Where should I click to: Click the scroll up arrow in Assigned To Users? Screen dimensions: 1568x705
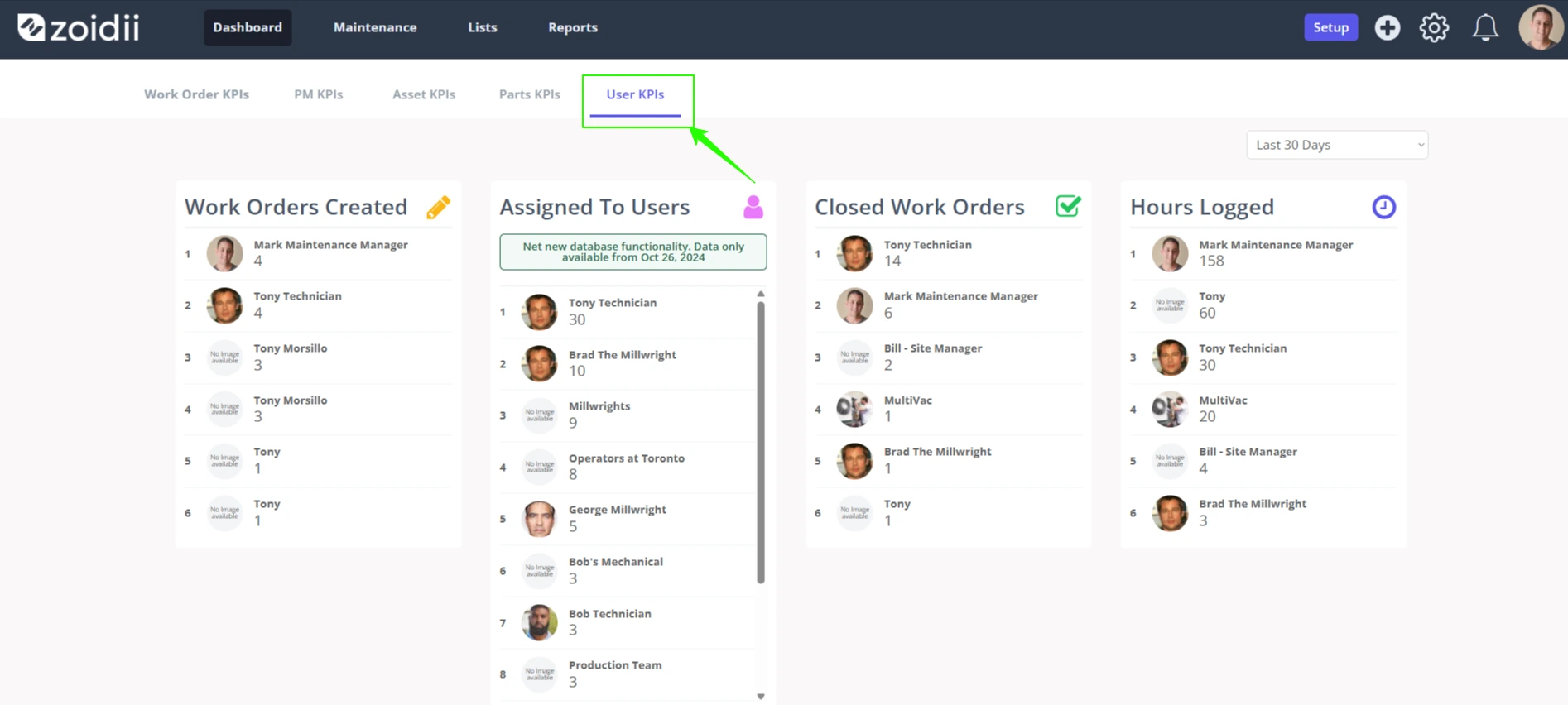[x=761, y=294]
